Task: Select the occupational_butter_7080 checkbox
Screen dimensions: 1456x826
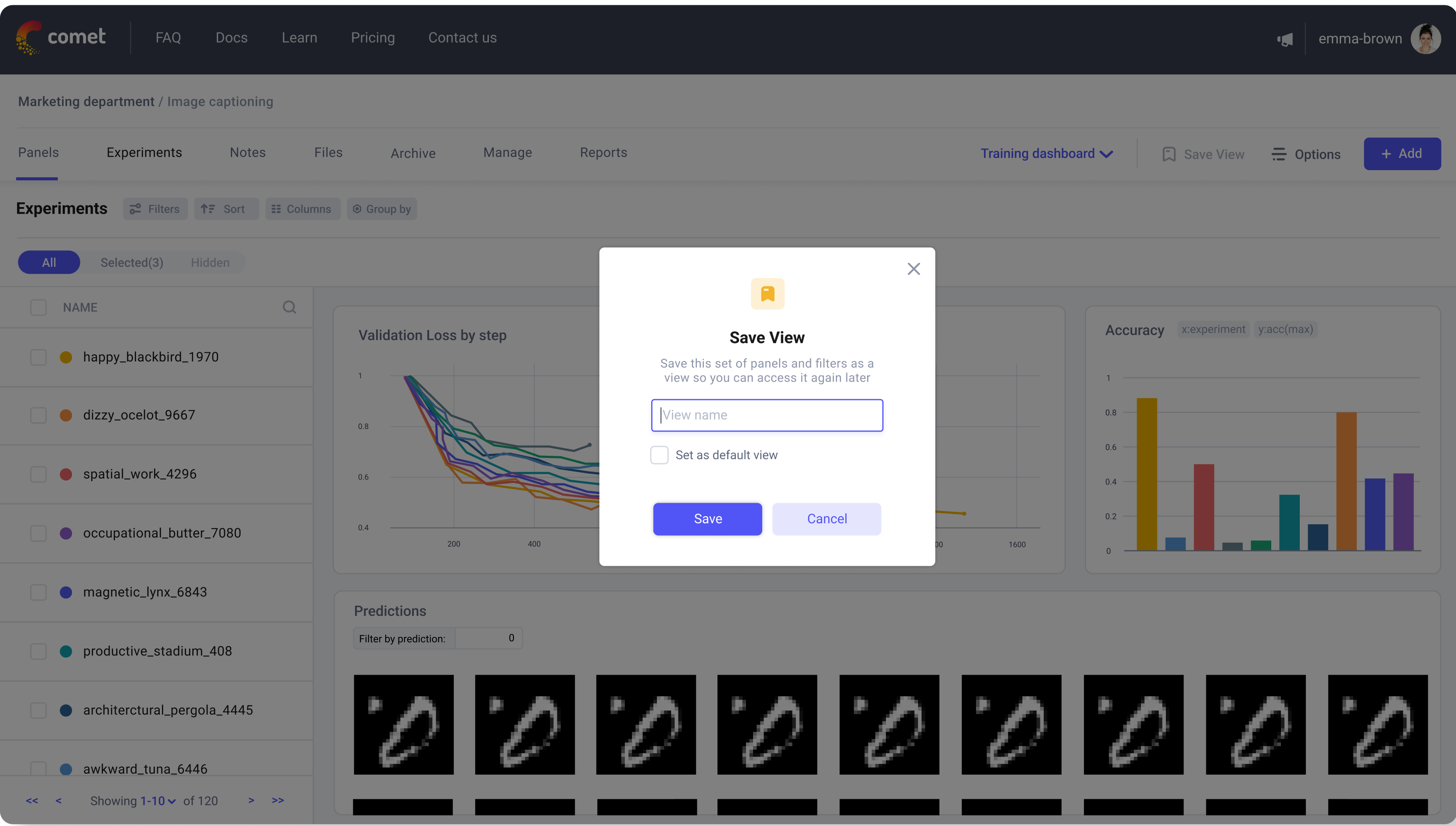Action: pos(38,533)
